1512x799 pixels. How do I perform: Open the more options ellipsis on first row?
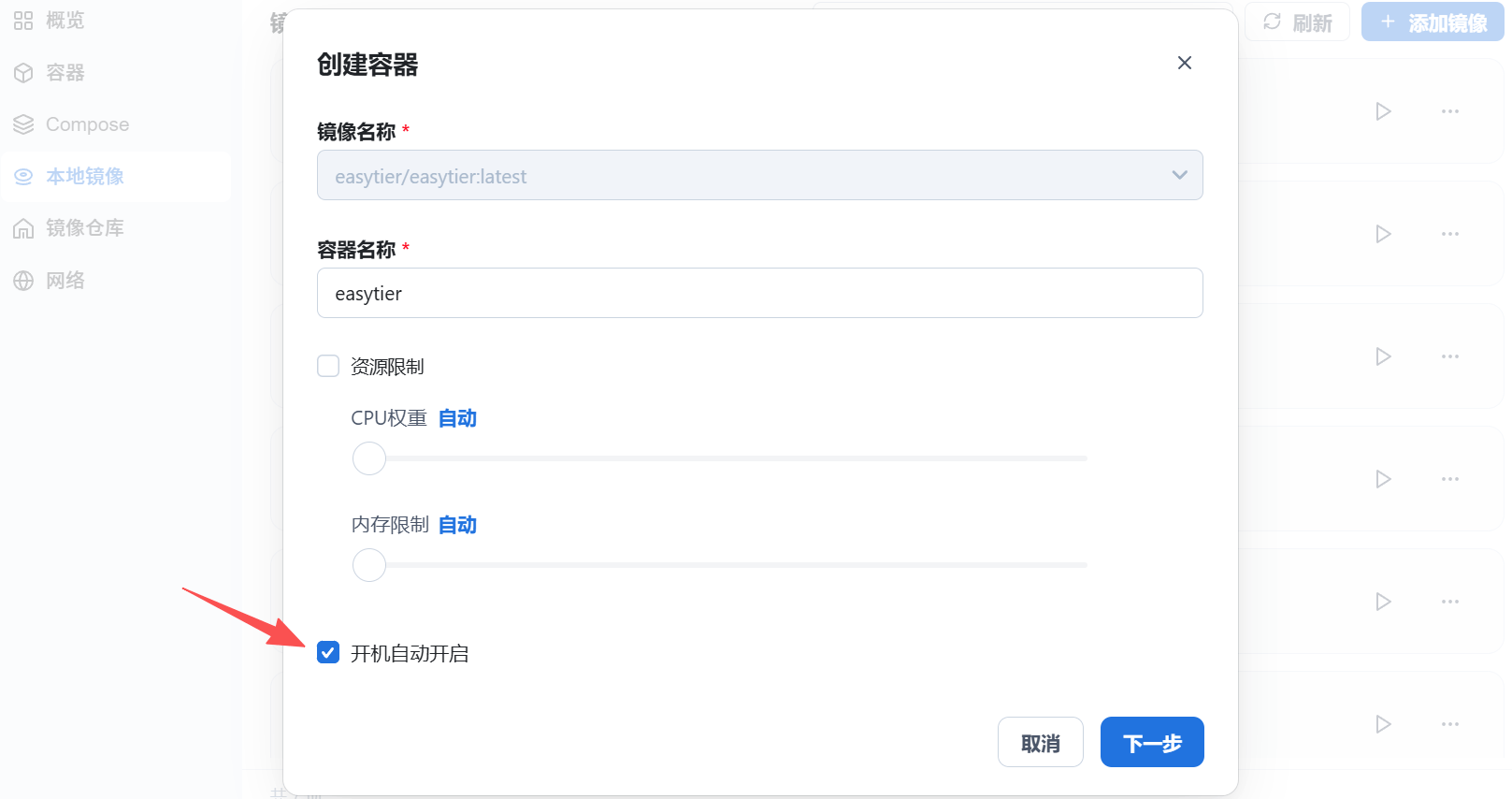point(1449,111)
